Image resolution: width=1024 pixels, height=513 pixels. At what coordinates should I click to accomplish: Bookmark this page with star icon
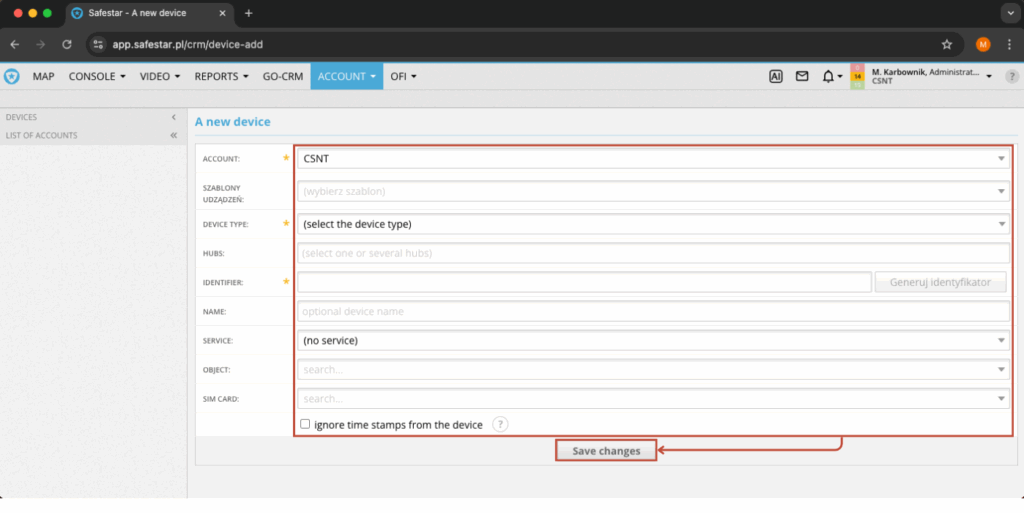pos(946,44)
